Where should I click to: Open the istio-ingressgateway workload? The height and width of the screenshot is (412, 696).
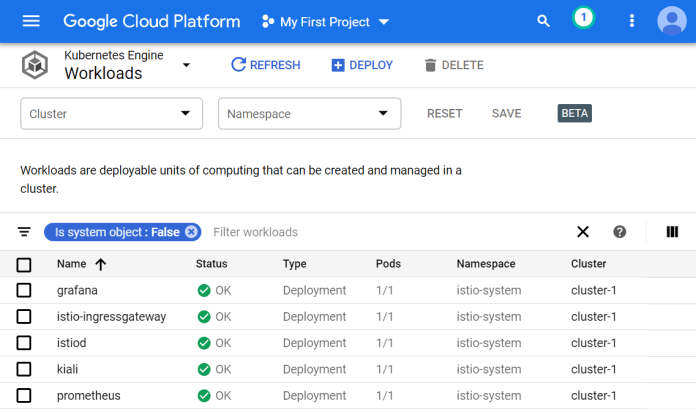(111, 317)
